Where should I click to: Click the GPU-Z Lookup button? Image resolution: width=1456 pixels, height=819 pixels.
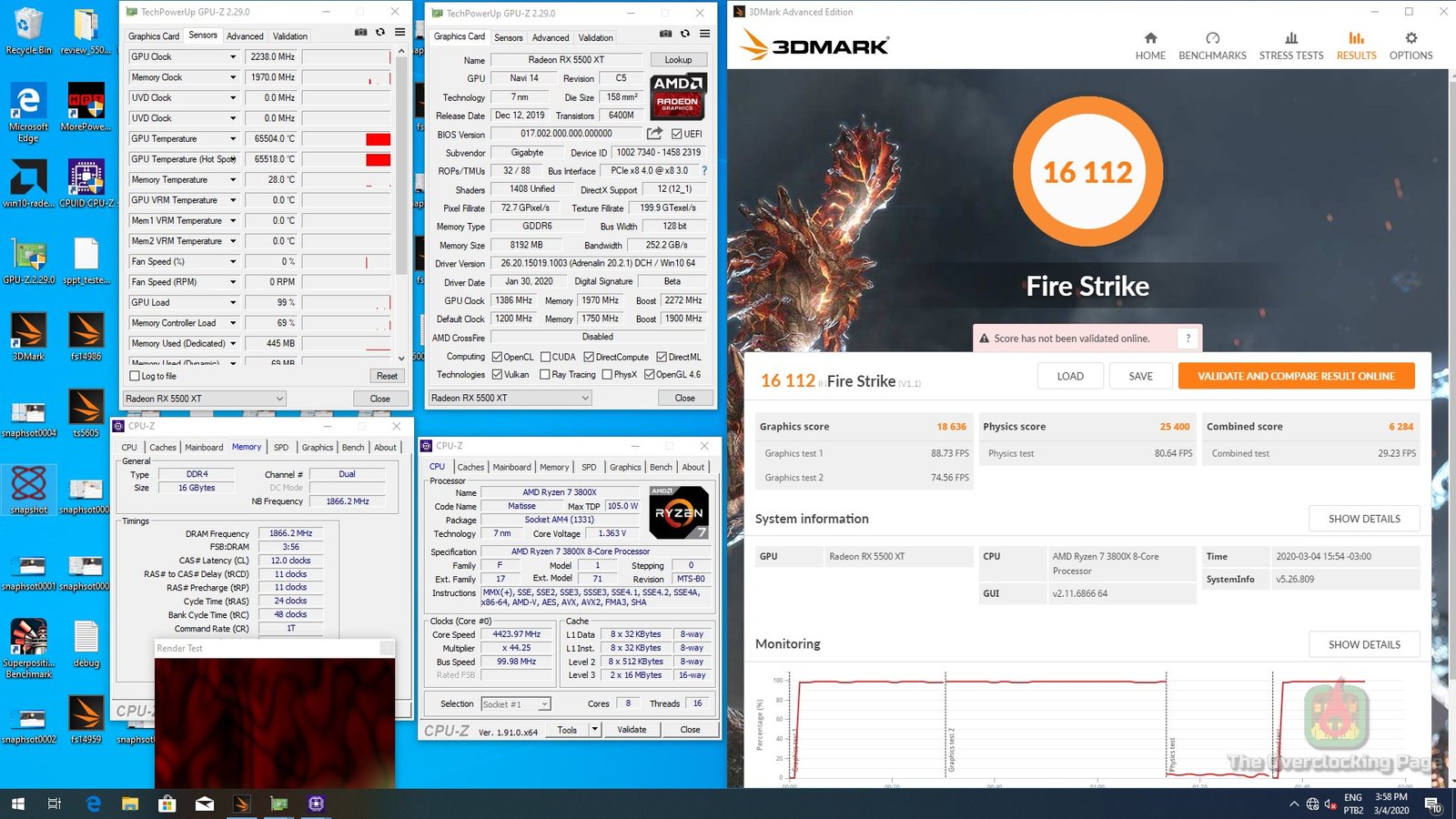tap(678, 60)
